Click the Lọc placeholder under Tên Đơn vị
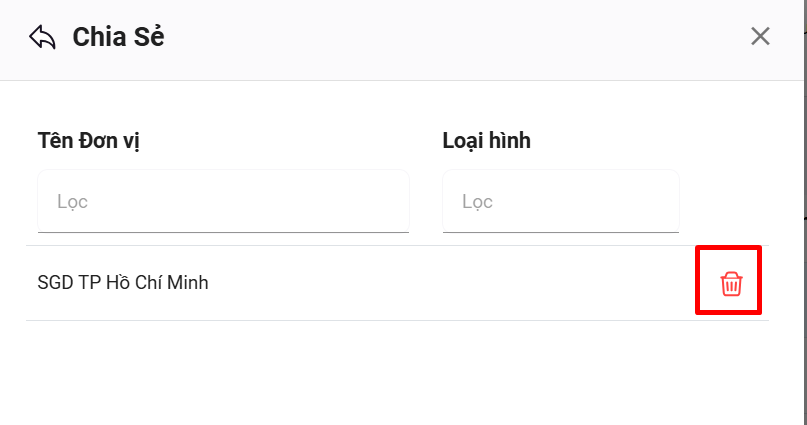Viewport: 807px width, 425px height. [73, 202]
